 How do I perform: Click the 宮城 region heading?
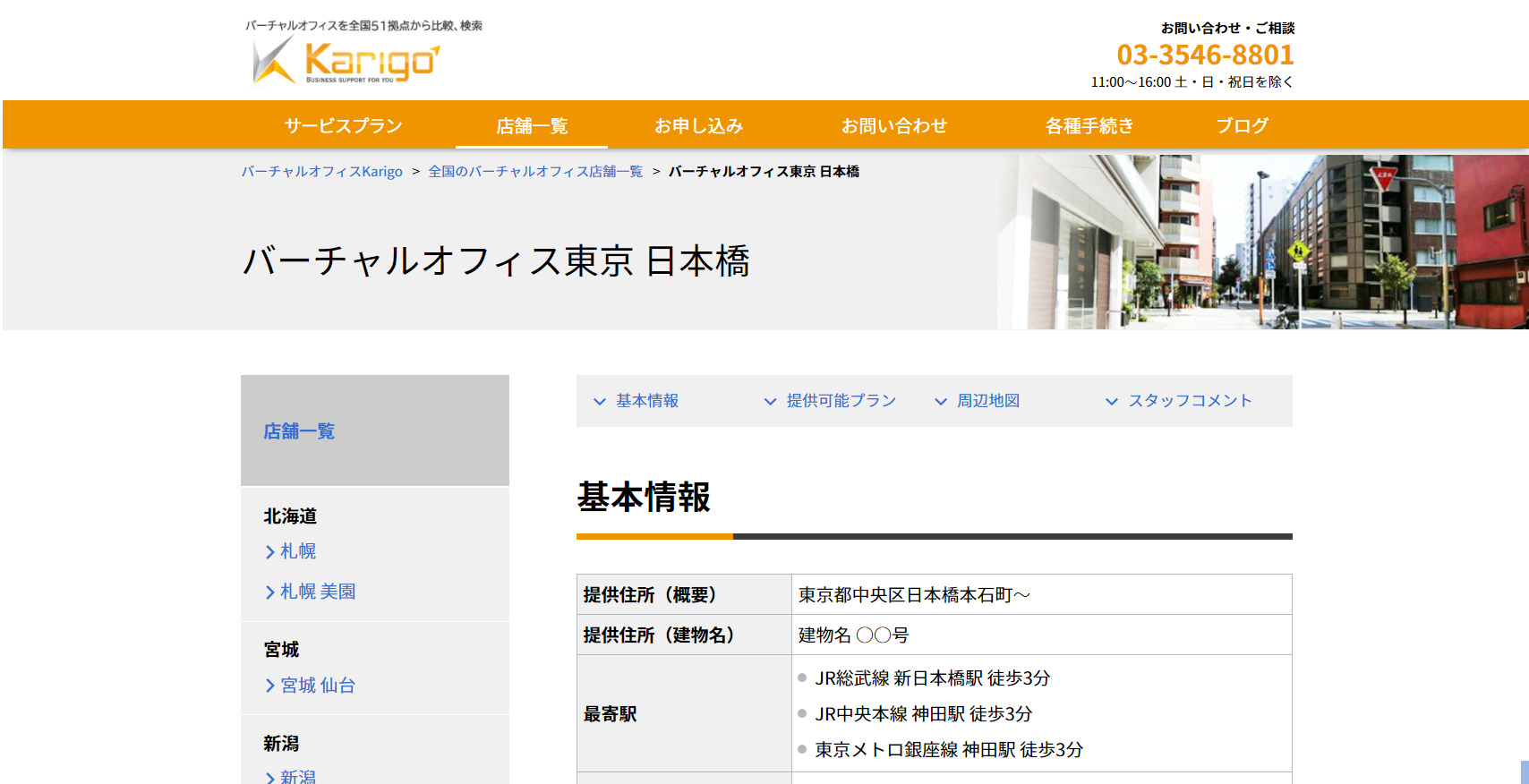pos(281,650)
